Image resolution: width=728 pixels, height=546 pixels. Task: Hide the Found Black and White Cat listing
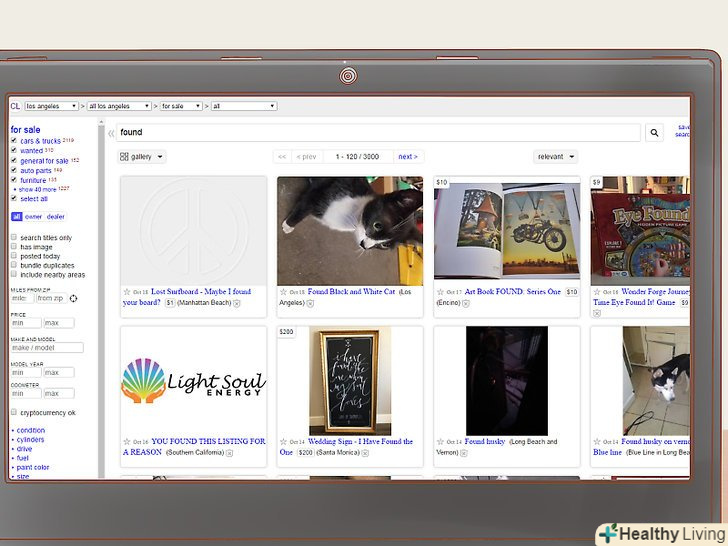[310, 303]
